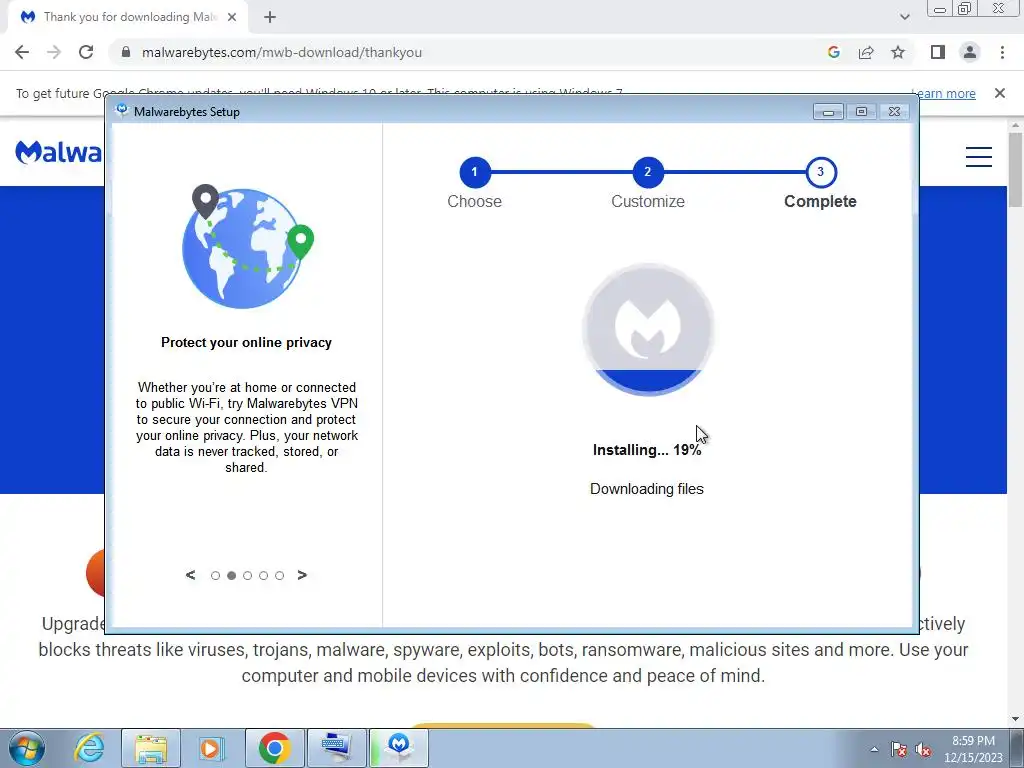The image size is (1024, 768).
Task: Reload the Malwarebytes page
Action: [x=86, y=52]
